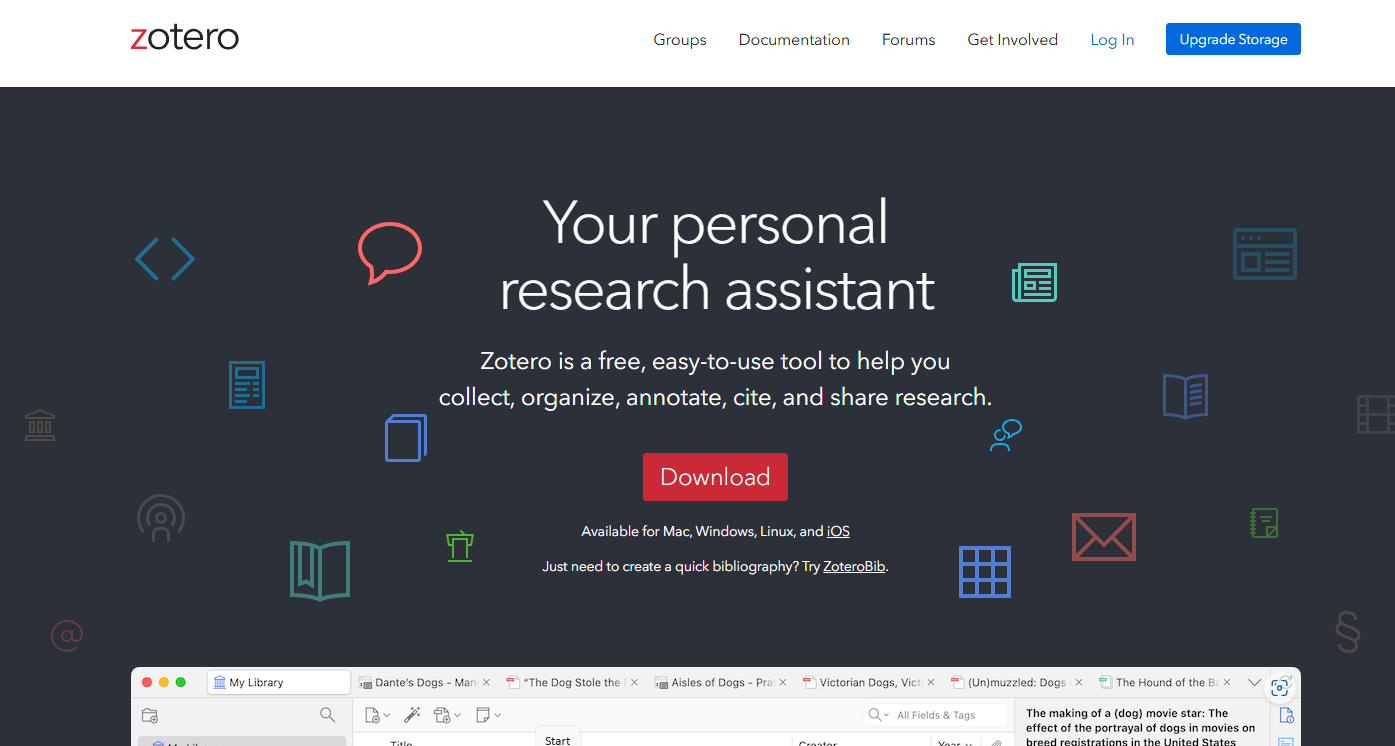
Task: Click the Start tooltip label
Action: [558, 739]
